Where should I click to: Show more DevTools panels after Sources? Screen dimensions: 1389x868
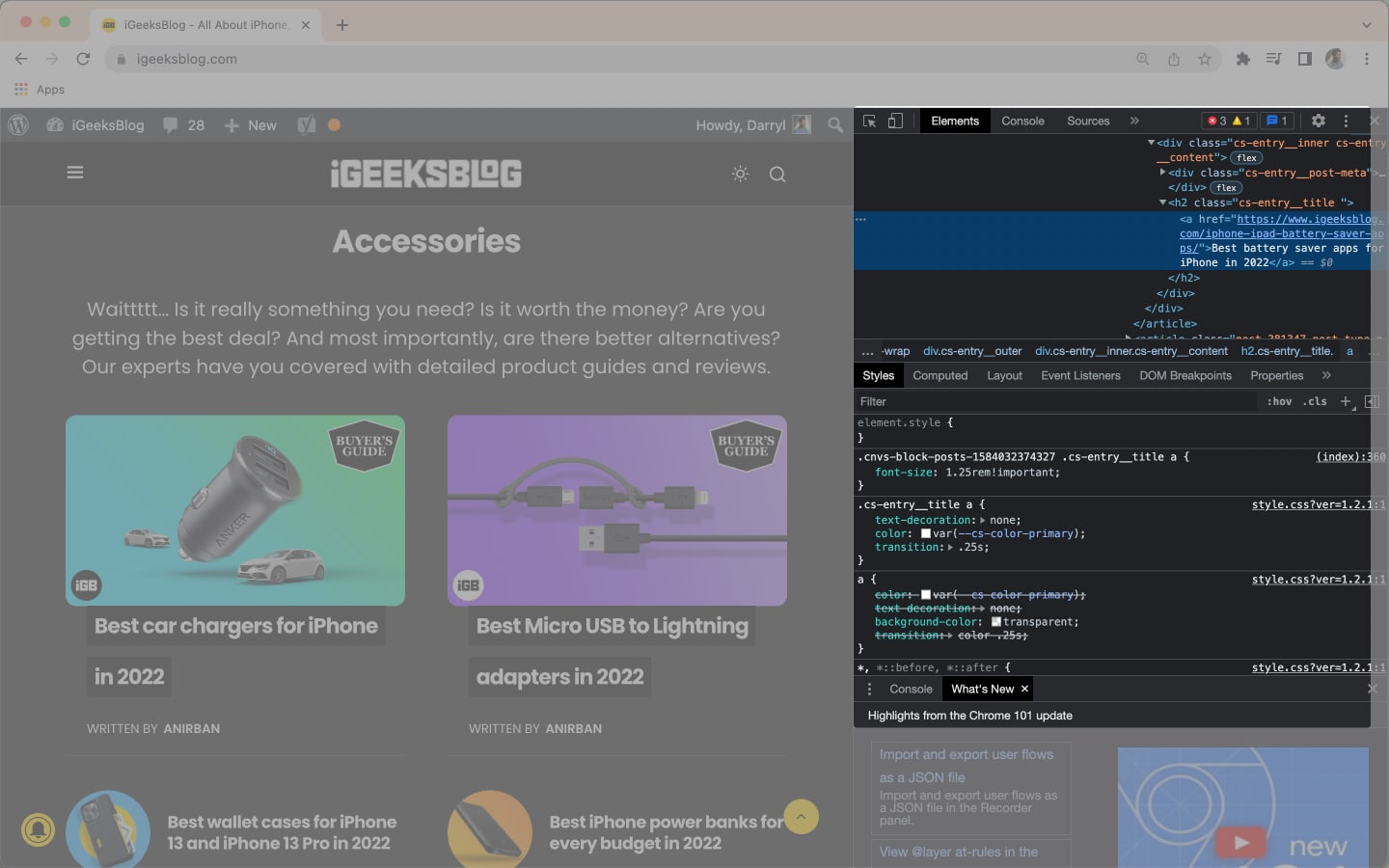(1134, 121)
